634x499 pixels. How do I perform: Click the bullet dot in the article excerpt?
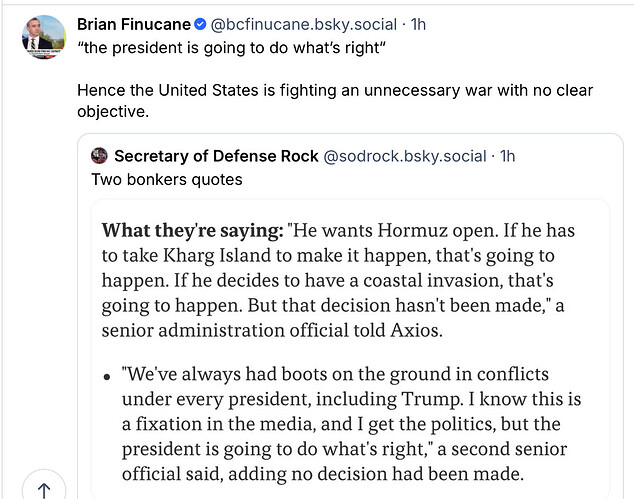(107, 377)
